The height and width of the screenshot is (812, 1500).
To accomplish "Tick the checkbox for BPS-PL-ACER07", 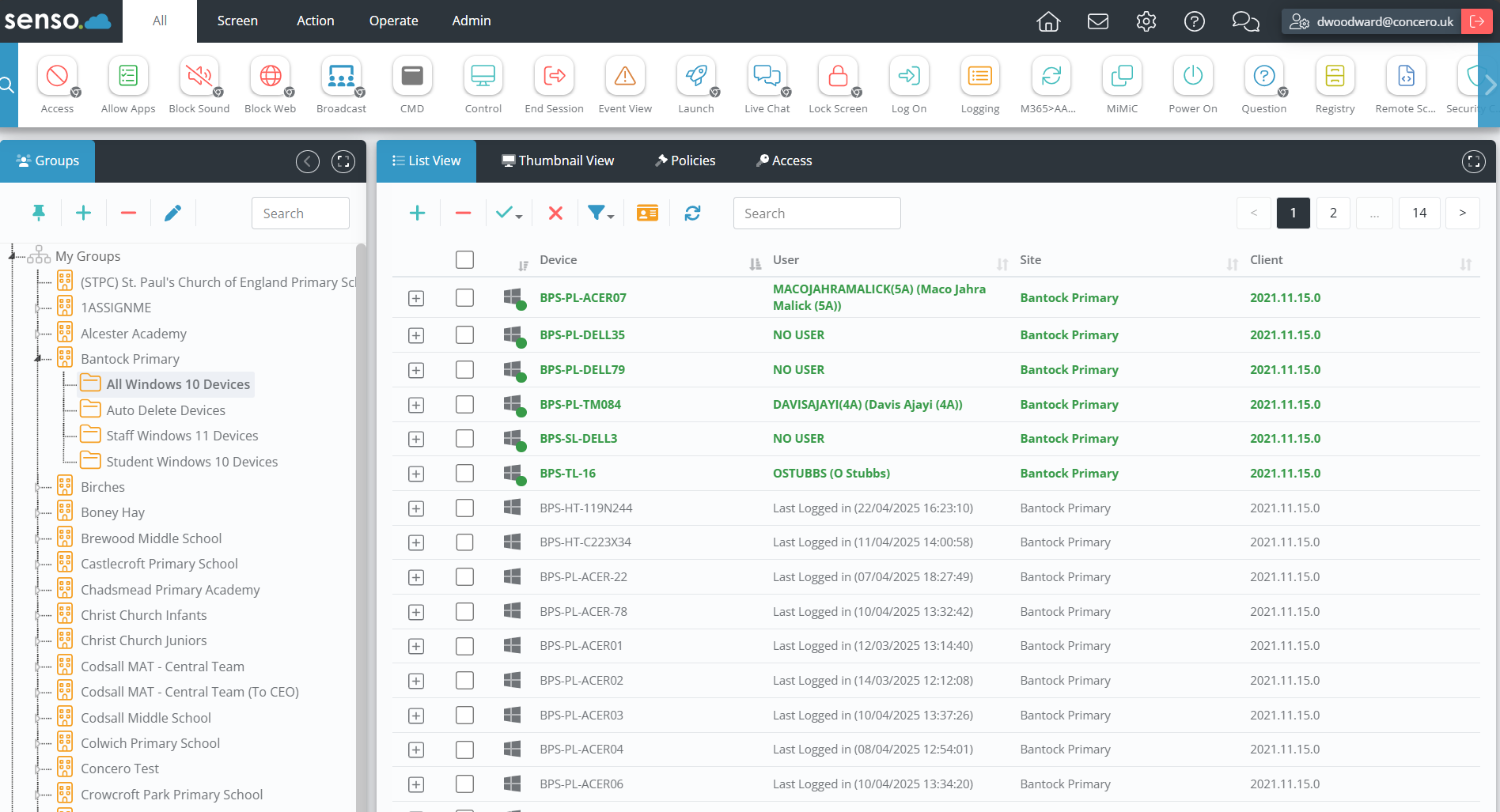I will point(464,298).
